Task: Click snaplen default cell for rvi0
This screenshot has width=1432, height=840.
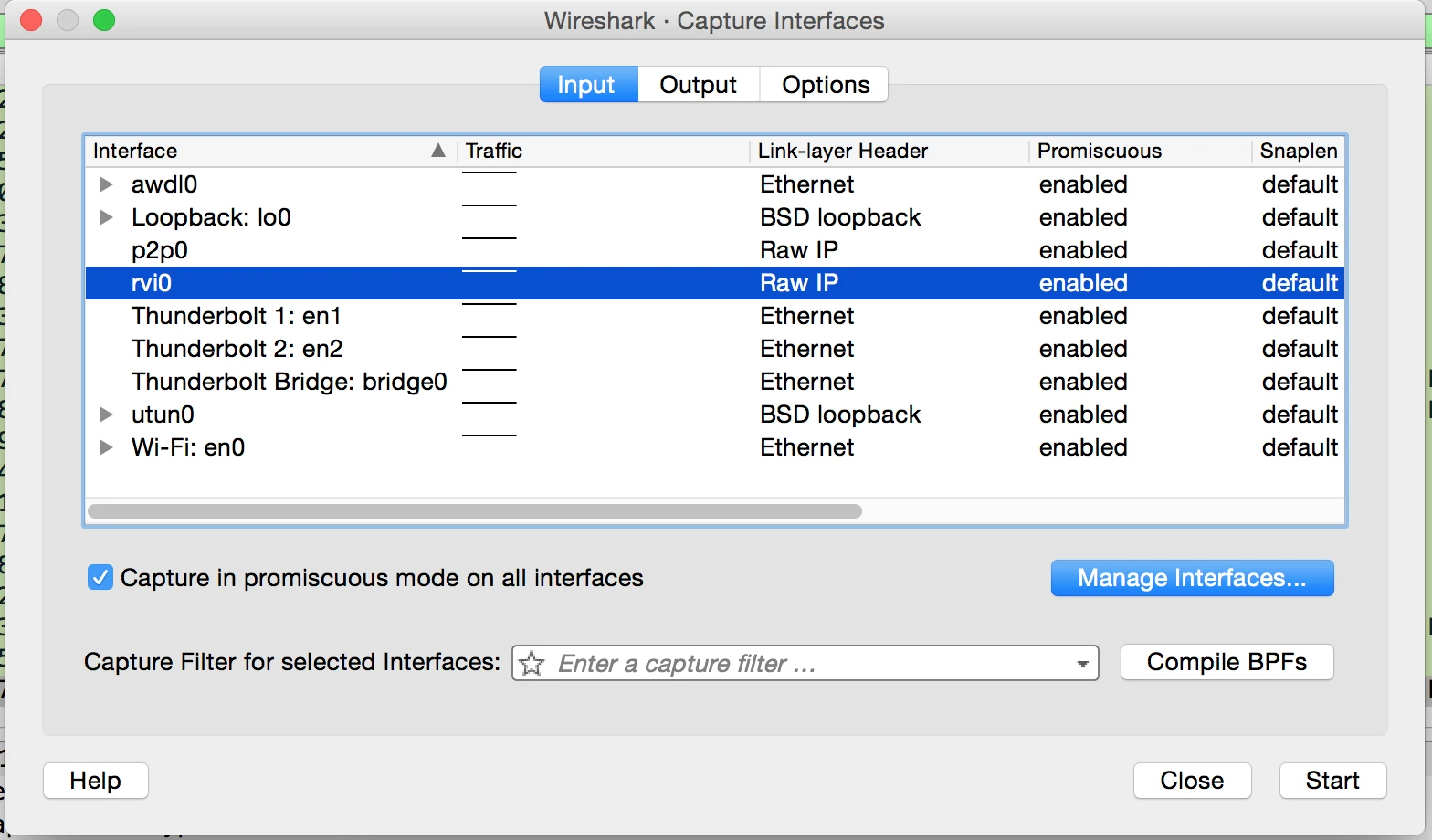Action: pos(1300,283)
